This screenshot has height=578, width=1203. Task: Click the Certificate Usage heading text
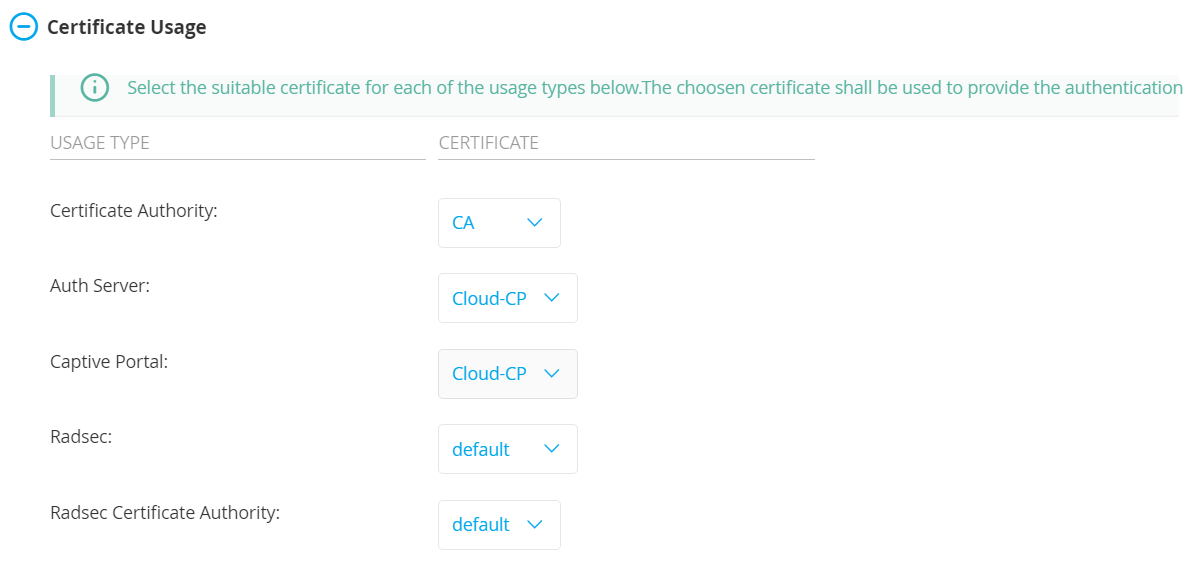pyautogui.click(x=126, y=27)
